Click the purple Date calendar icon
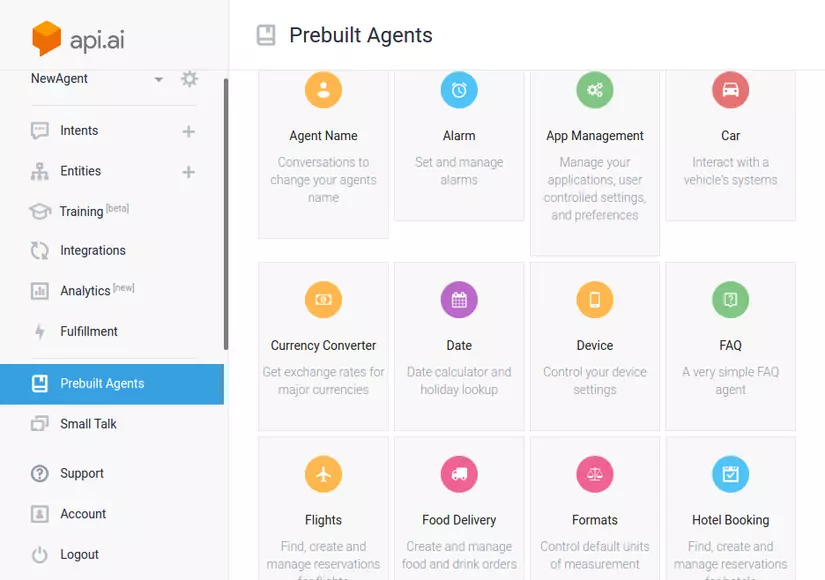 click(459, 299)
